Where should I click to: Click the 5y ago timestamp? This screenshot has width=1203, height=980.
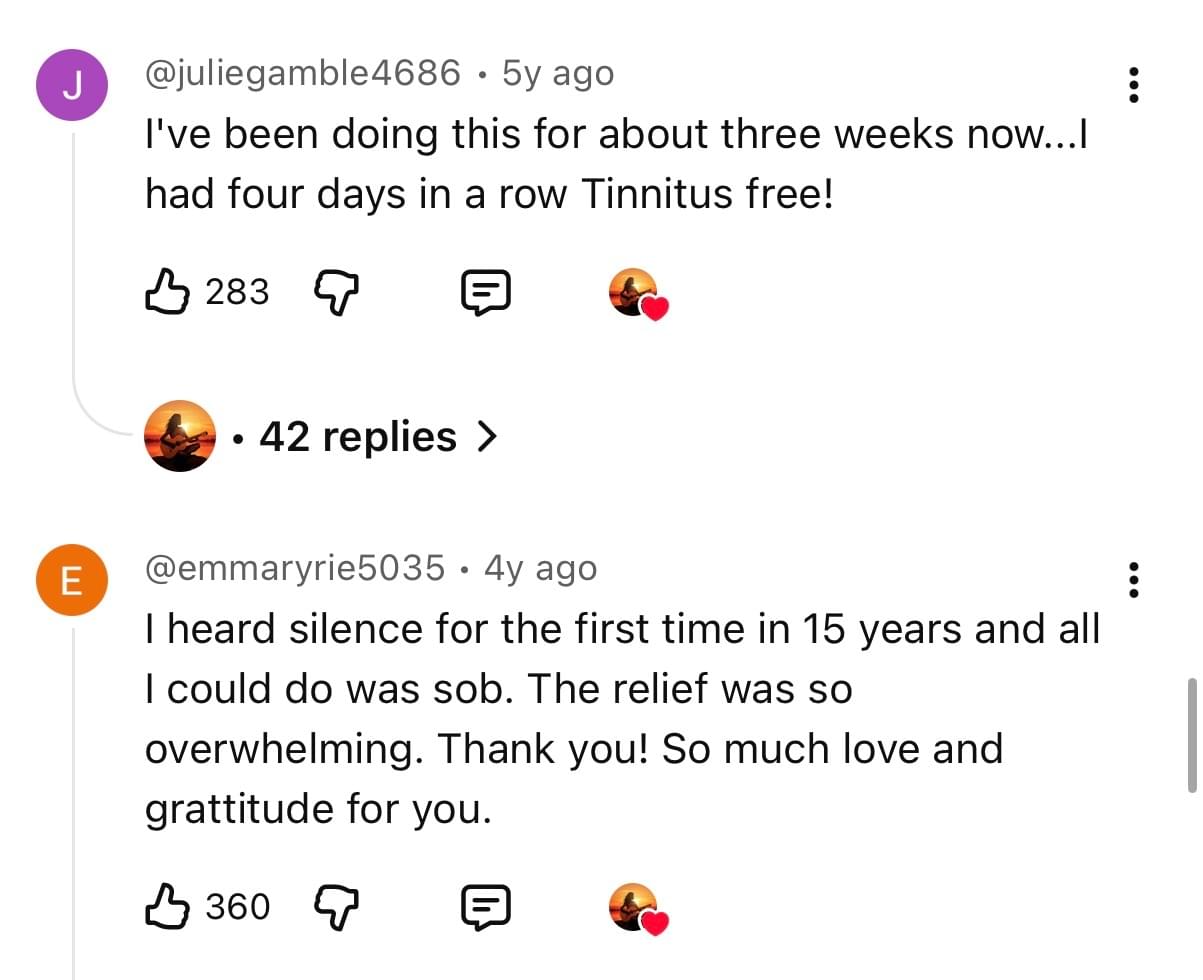[x=558, y=73]
